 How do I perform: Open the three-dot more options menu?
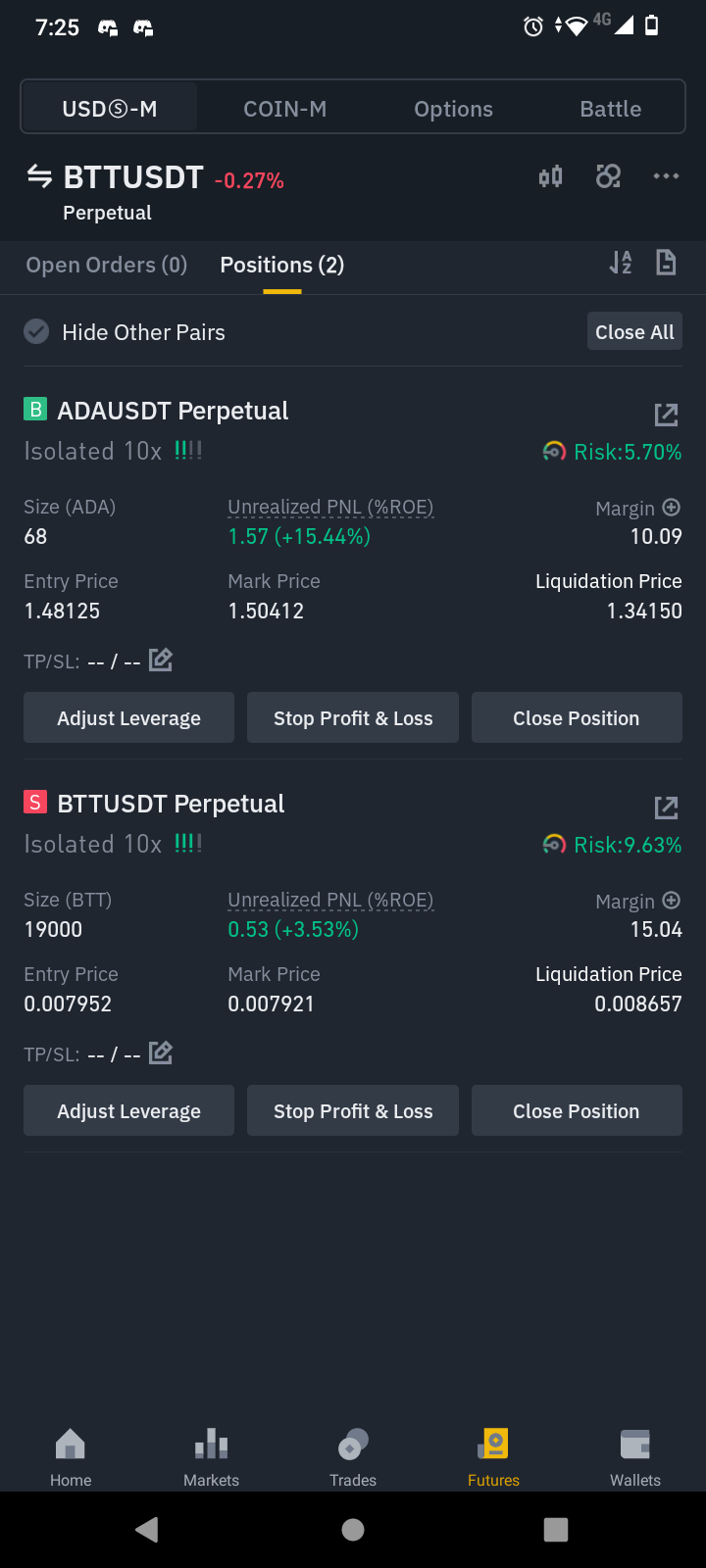click(666, 176)
